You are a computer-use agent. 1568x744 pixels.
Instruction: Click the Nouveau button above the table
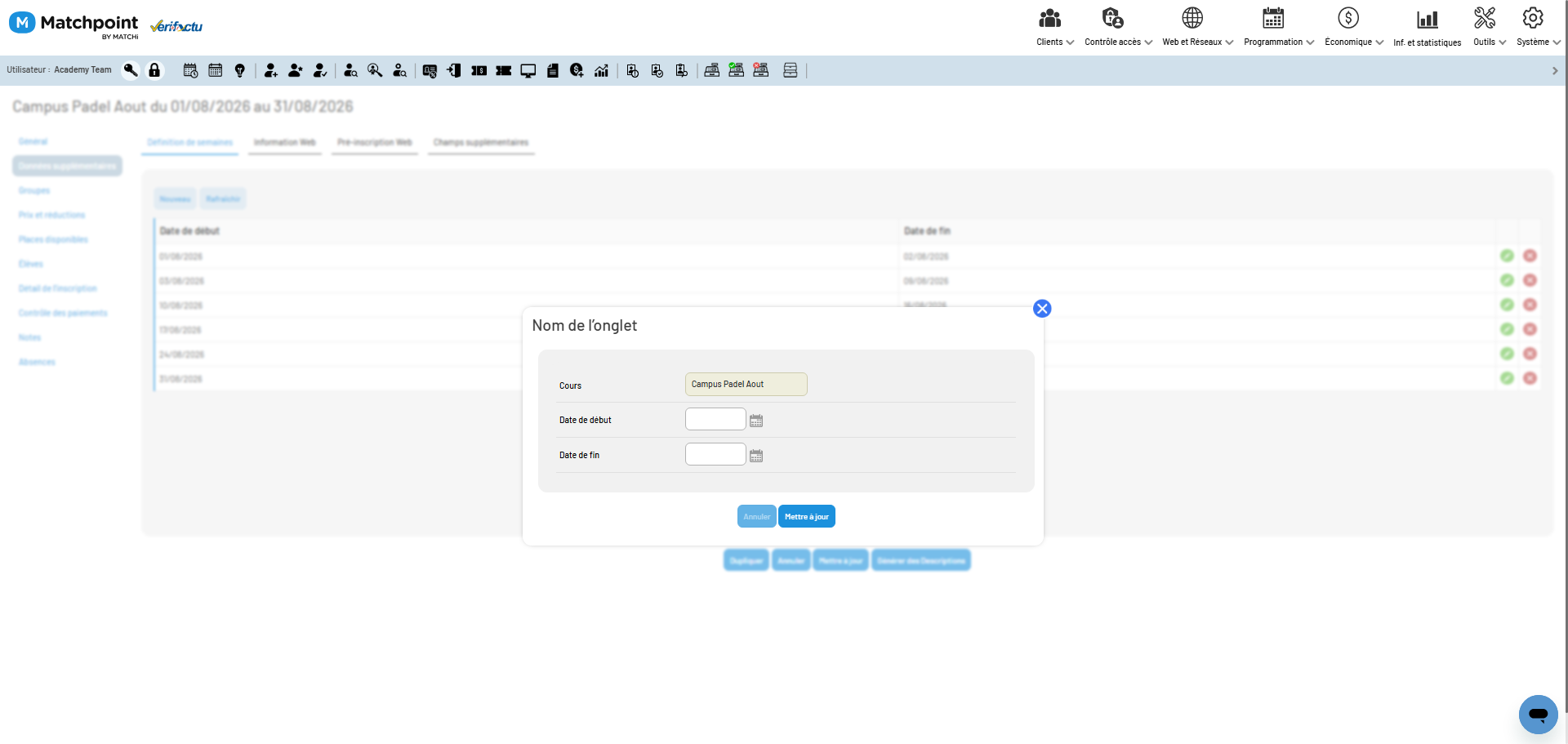pyautogui.click(x=176, y=198)
